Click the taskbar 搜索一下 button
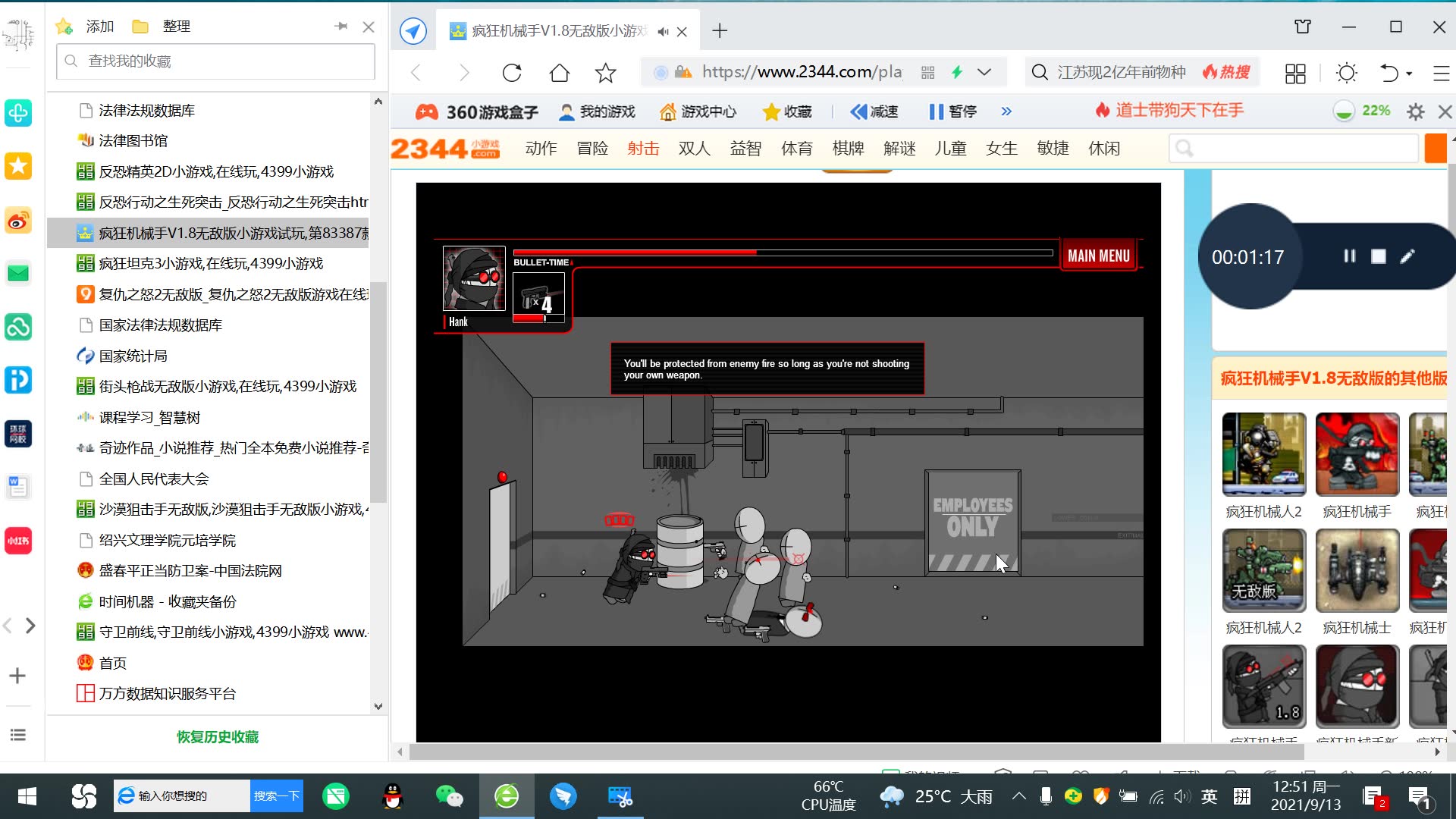The height and width of the screenshot is (819, 1456). click(x=276, y=796)
